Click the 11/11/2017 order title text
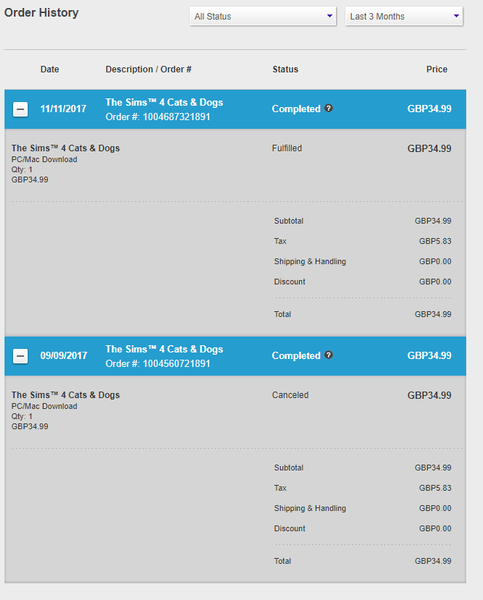 164,103
